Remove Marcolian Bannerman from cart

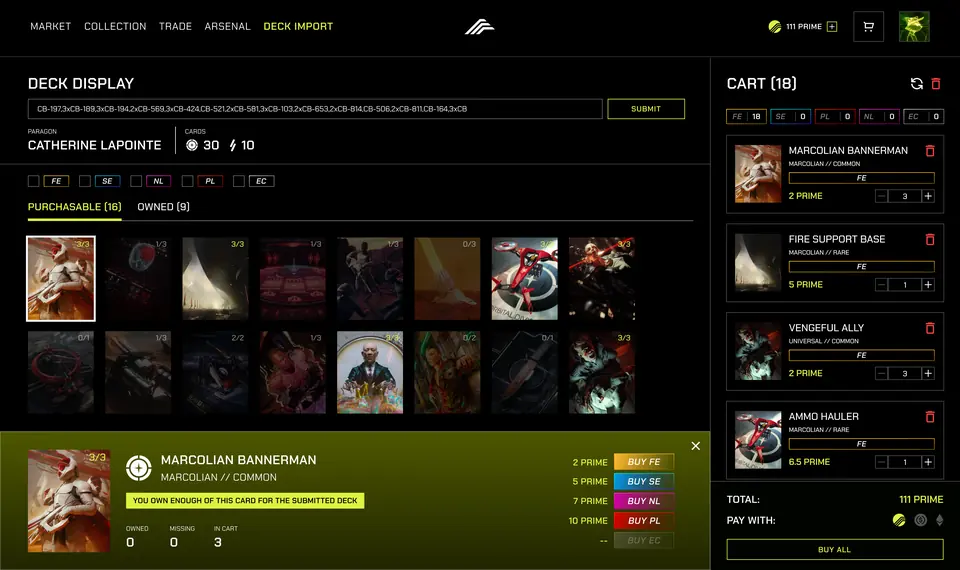coord(930,151)
